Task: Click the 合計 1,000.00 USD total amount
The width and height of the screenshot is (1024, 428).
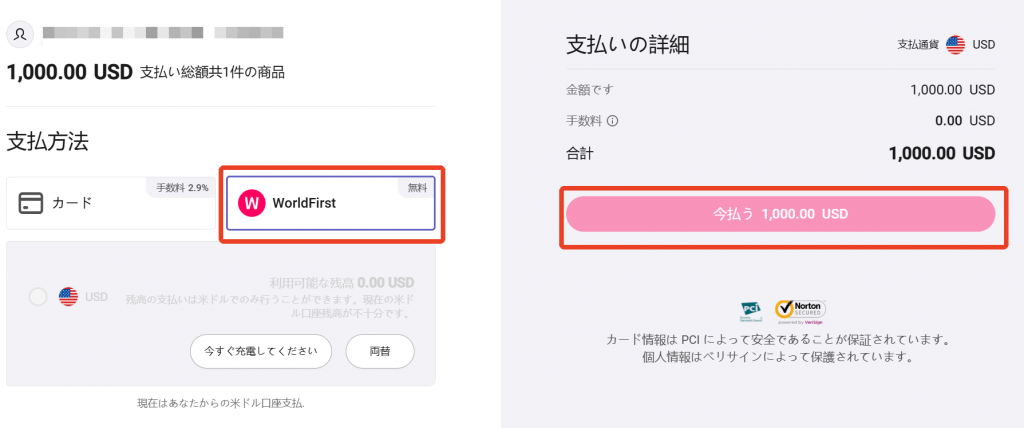Action: point(942,154)
